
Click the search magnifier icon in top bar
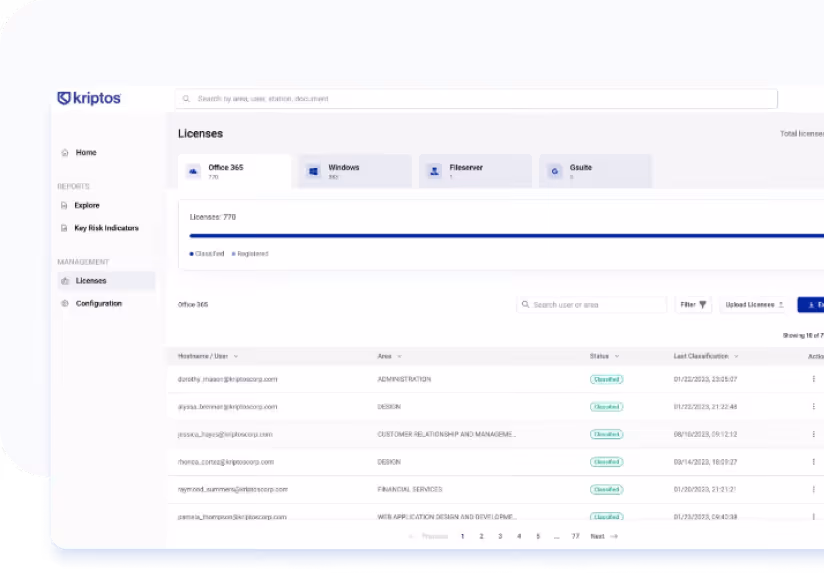click(186, 99)
